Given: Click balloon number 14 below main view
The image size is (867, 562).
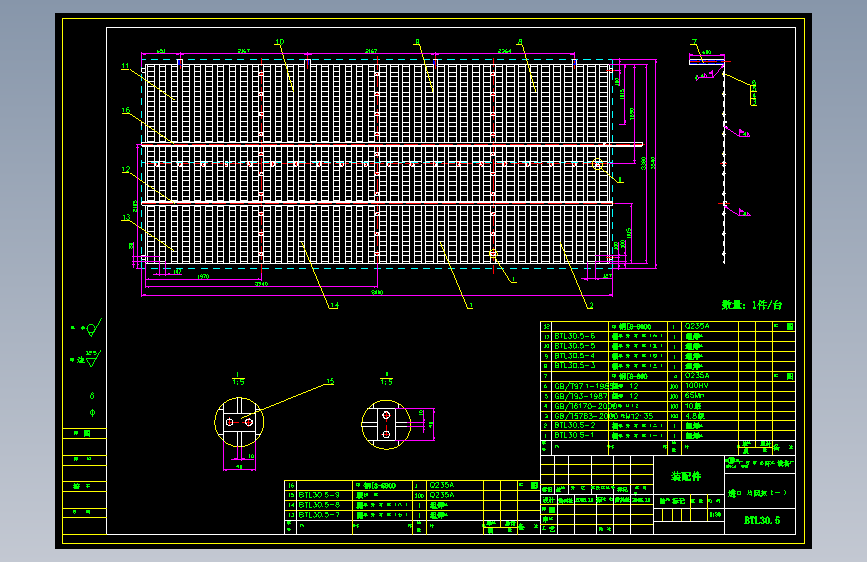Looking at the screenshot, I should 334,305.
